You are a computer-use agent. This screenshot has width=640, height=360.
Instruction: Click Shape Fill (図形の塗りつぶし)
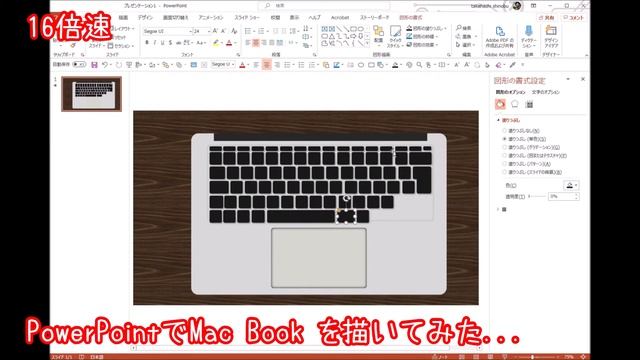click(x=426, y=28)
